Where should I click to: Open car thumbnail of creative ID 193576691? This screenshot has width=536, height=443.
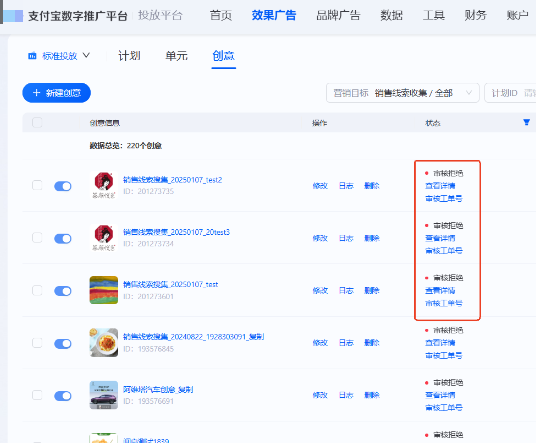coord(104,395)
